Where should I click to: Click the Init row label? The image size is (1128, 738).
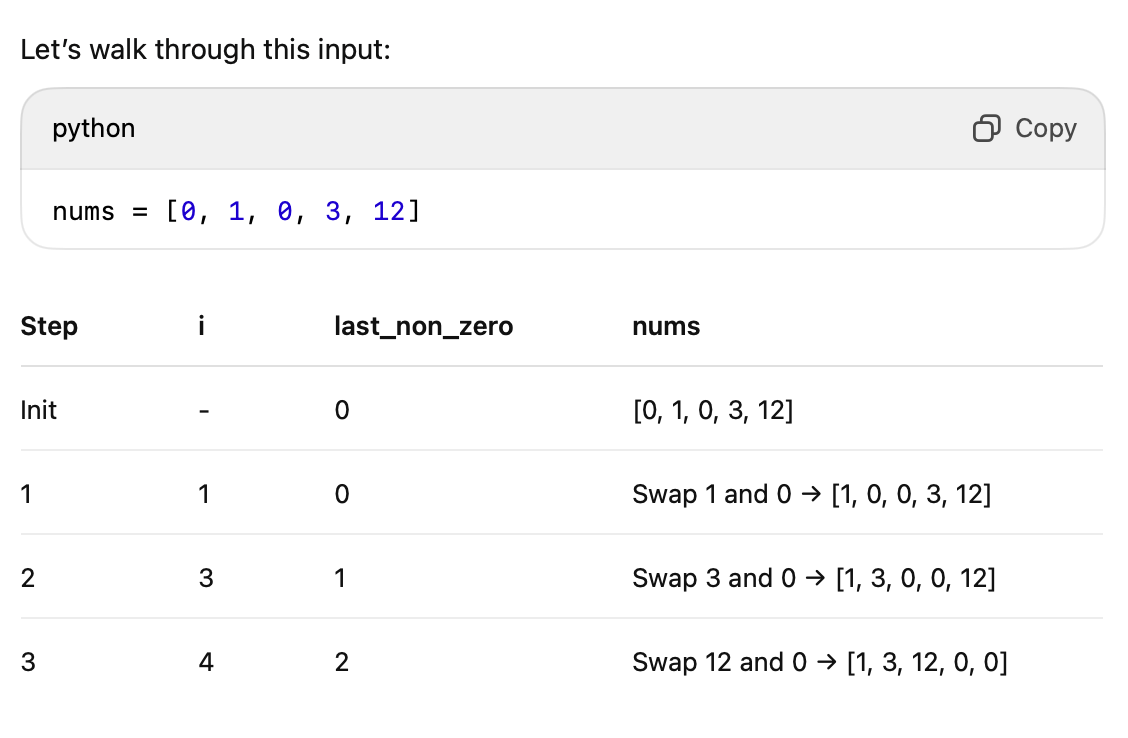tap(38, 410)
